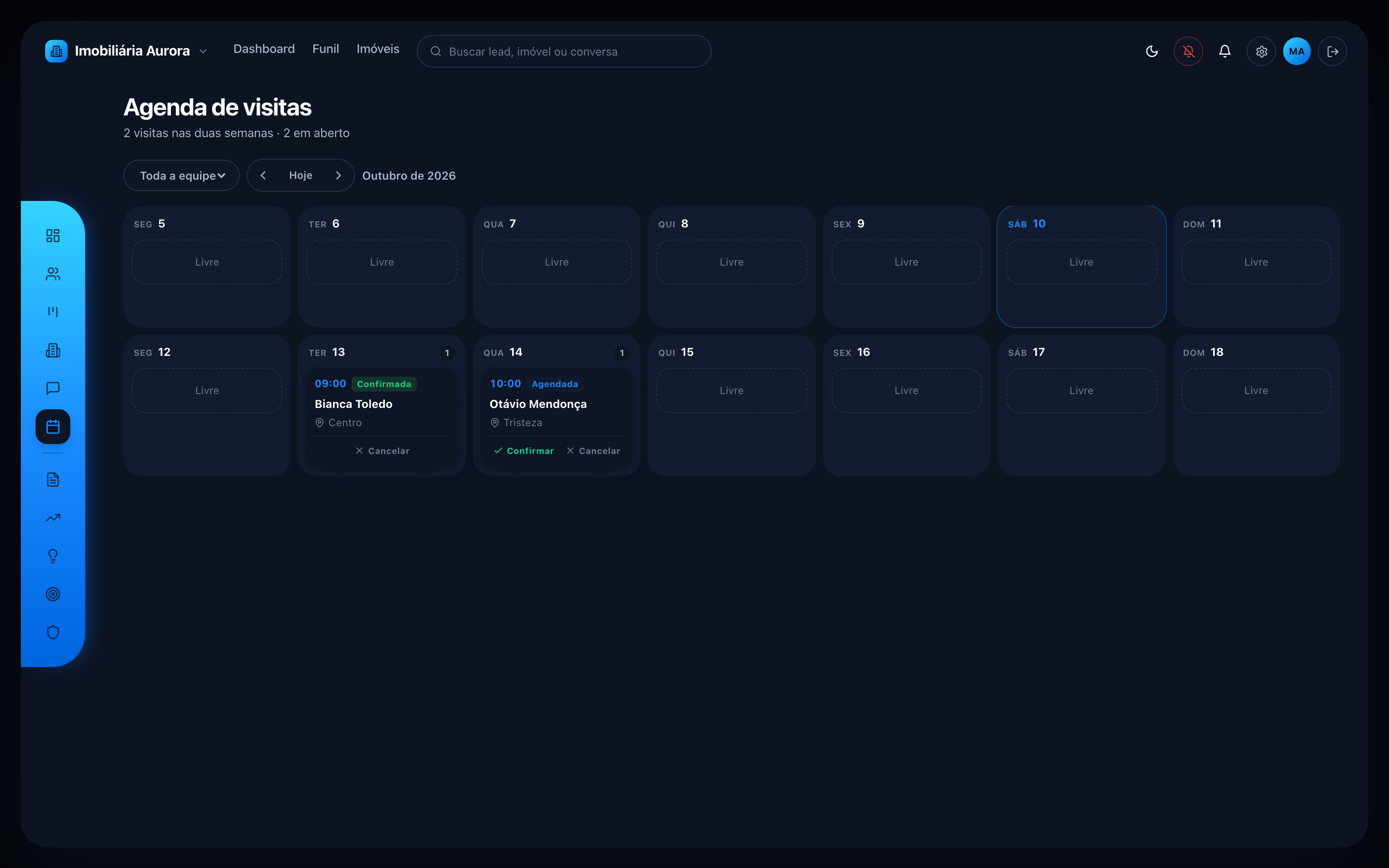The image size is (1389, 868).
Task: Click the Livre slot on Qui 15
Action: pyautogui.click(x=731, y=390)
